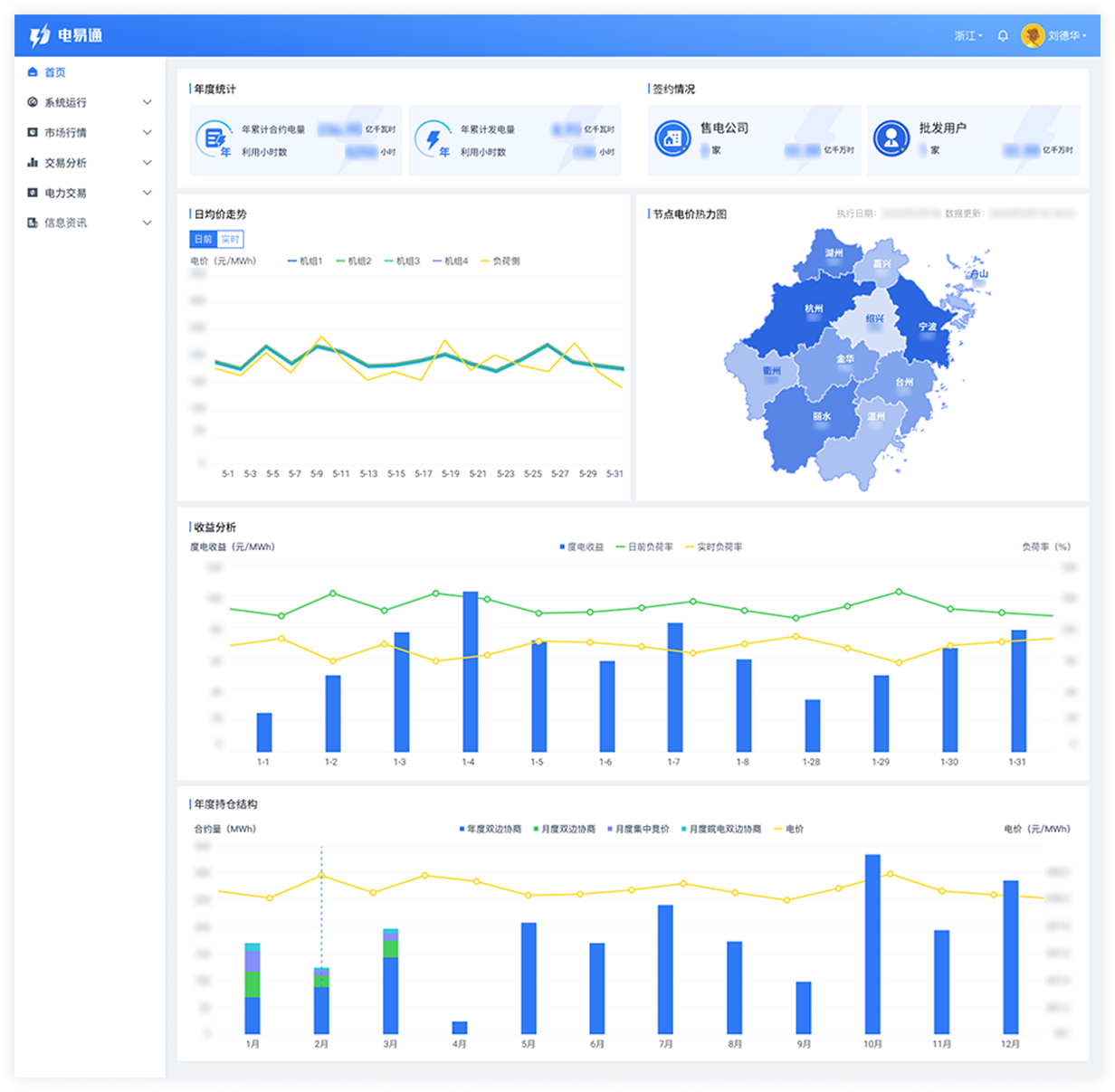Click the 售电公司 building icon
This screenshot has height=1092, width=1115.
(672, 138)
